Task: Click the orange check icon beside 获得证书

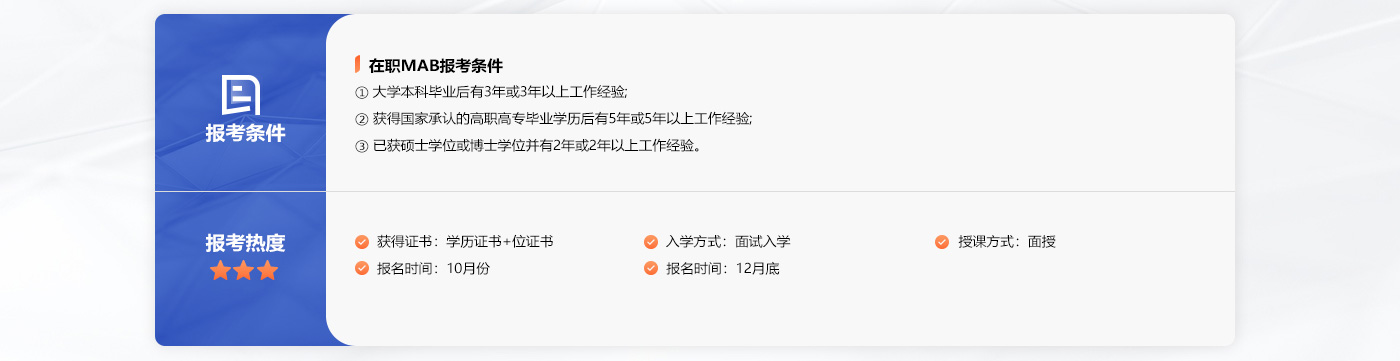Action: coord(362,242)
